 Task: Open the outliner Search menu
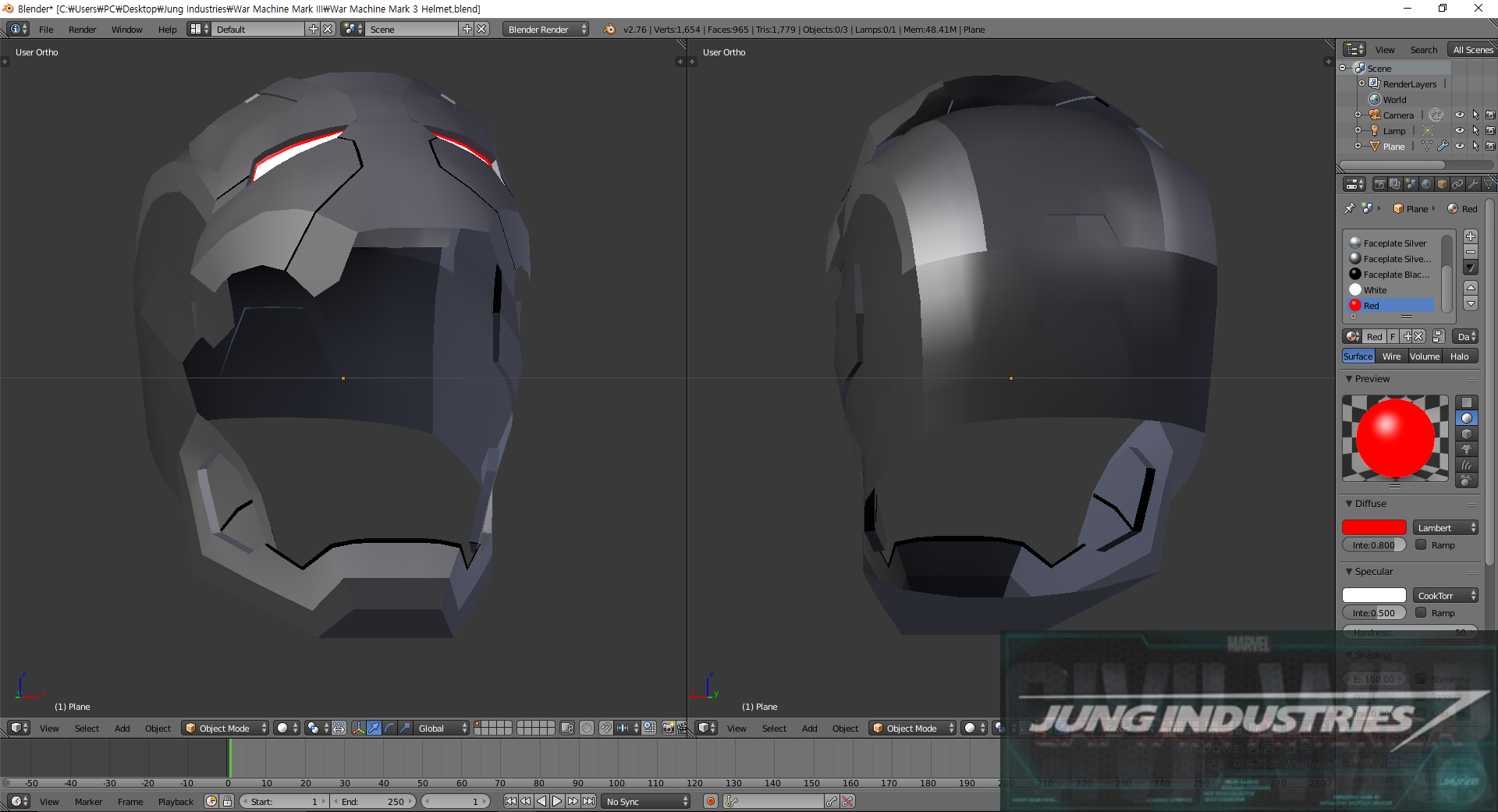1423,49
